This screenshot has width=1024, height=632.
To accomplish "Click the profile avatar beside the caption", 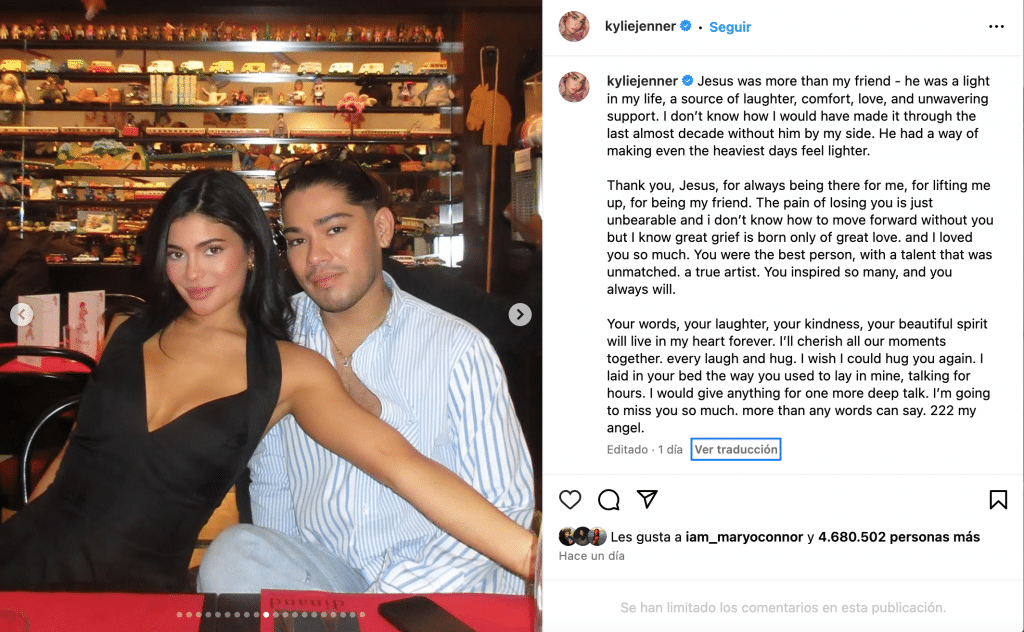I will 574,87.
